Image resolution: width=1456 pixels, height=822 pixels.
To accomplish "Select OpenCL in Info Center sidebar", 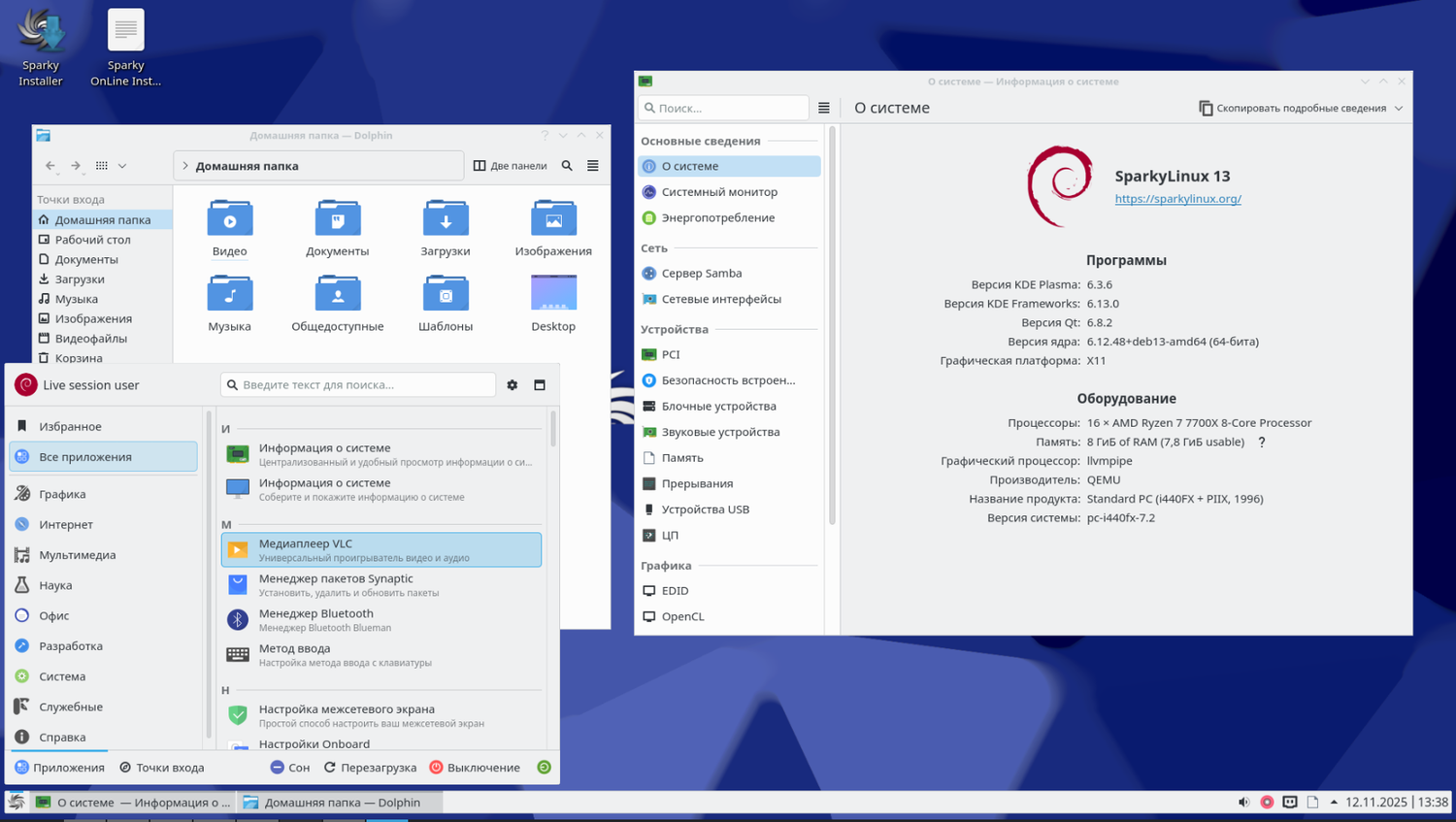I will pyautogui.click(x=729, y=616).
